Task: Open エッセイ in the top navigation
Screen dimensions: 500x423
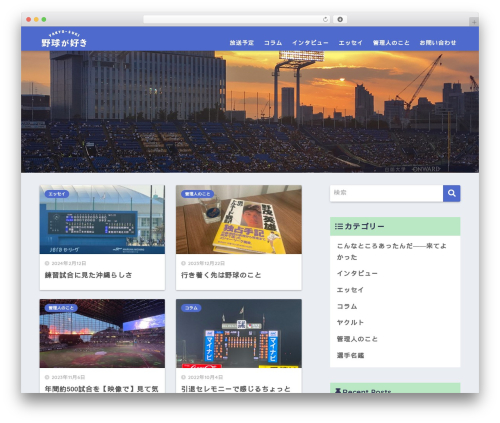Action: point(350,43)
